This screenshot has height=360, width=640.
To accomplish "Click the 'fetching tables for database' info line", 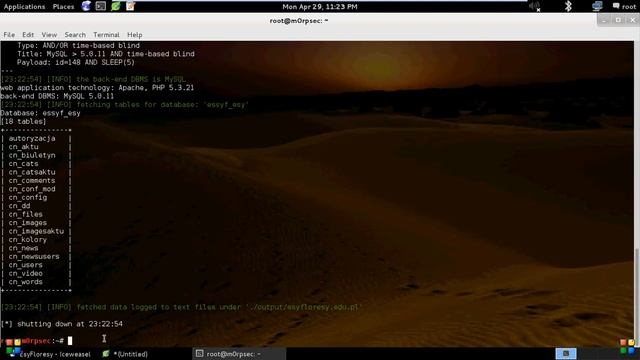I will [124, 105].
